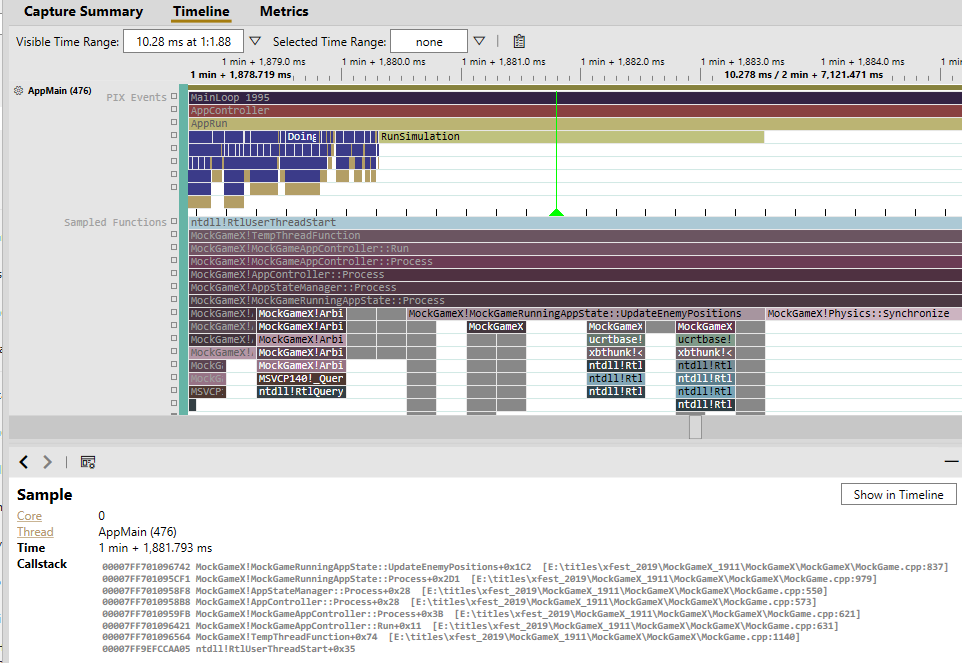Select the green ucrtbase! function block
This screenshot has height=663, width=962.
[705, 339]
